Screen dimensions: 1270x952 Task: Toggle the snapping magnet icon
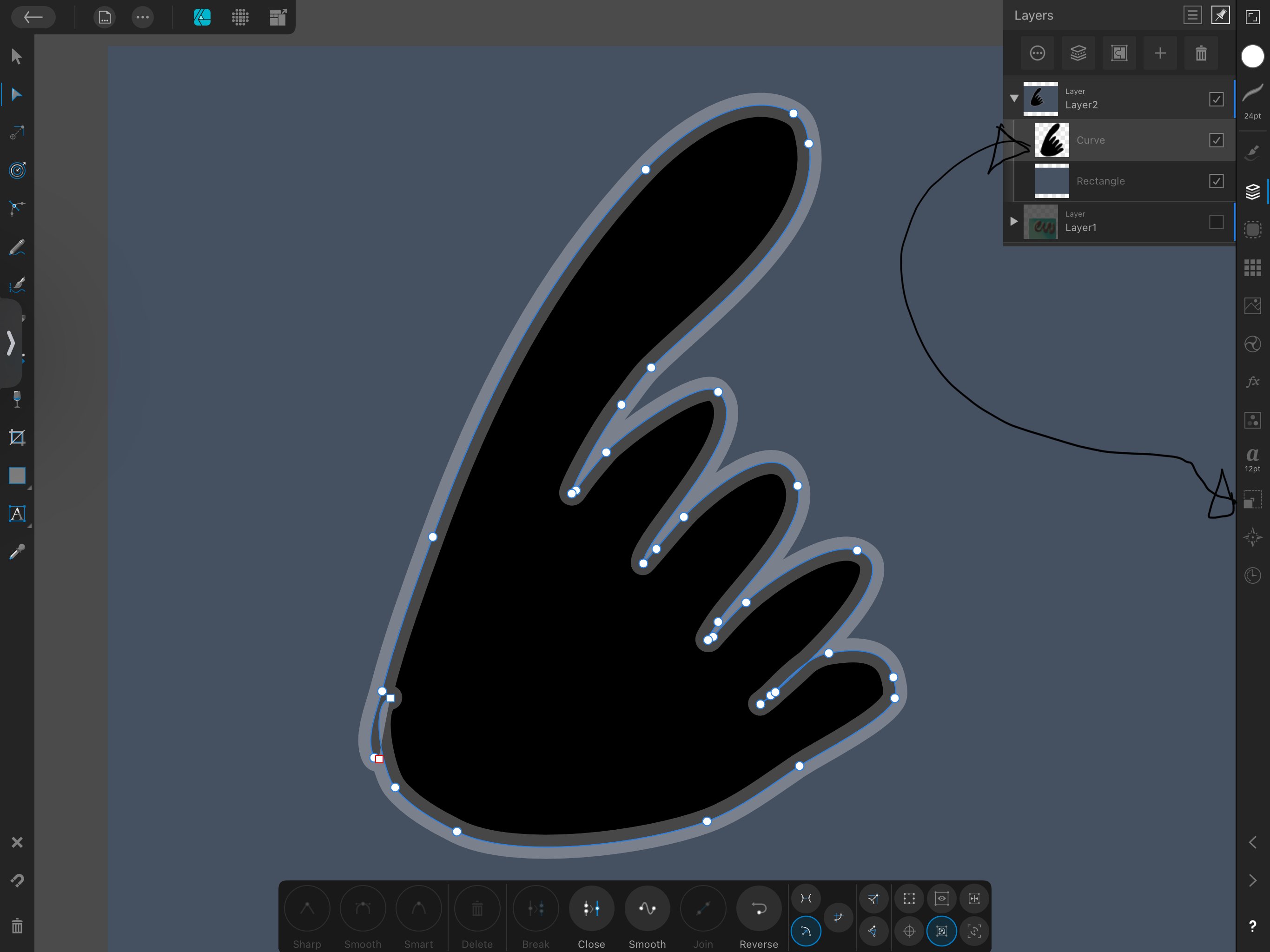coord(17,880)
